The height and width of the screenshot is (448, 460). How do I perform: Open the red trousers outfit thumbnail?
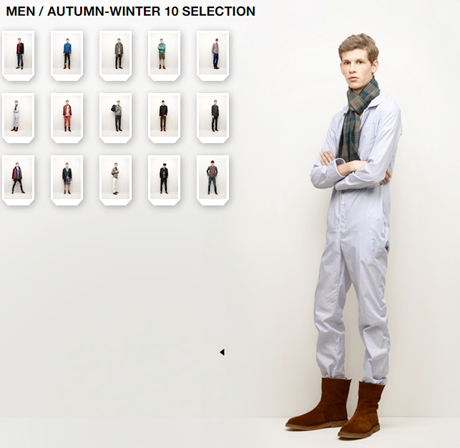[x=67, y=118]
